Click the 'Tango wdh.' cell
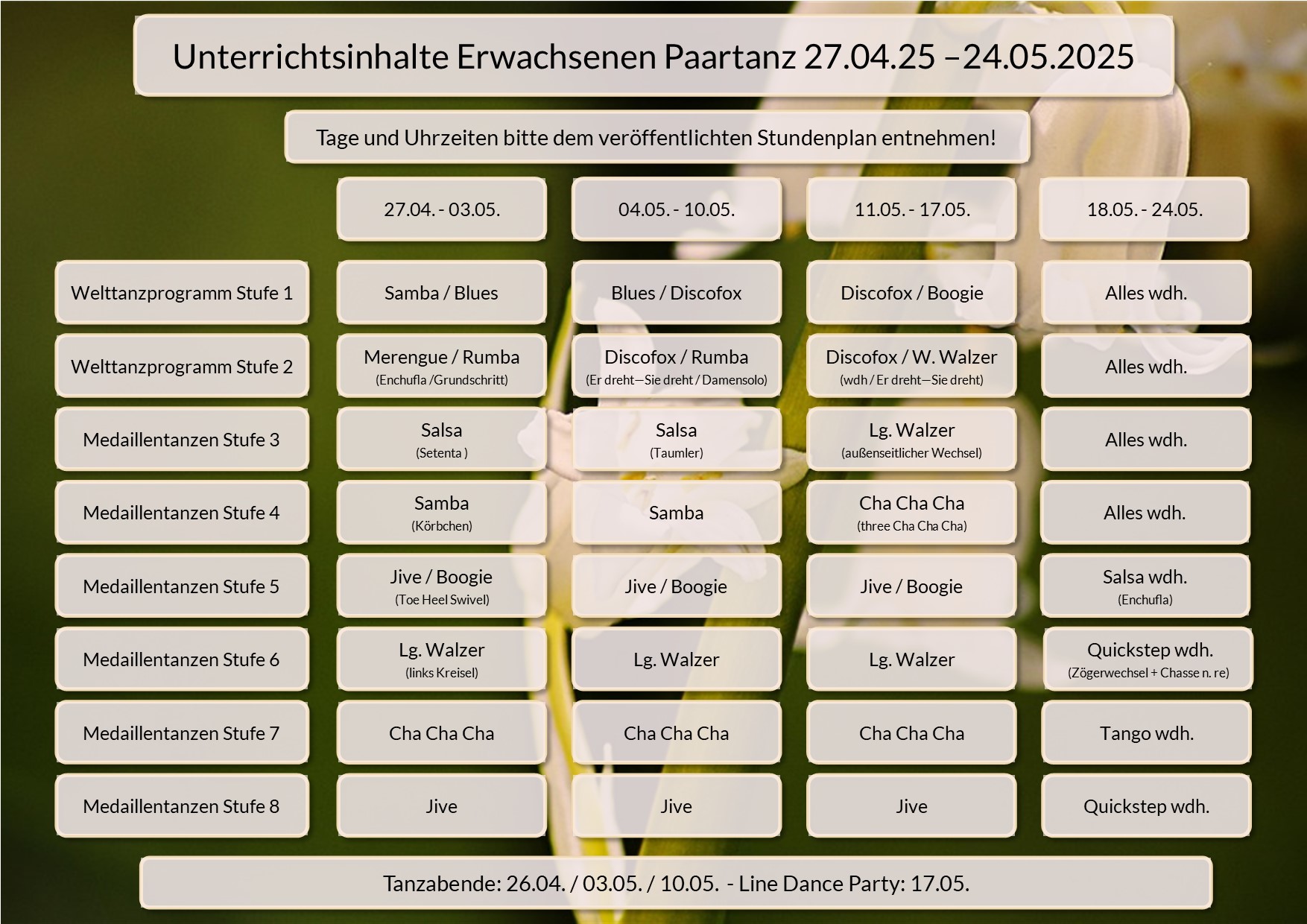 [1146, 732]
